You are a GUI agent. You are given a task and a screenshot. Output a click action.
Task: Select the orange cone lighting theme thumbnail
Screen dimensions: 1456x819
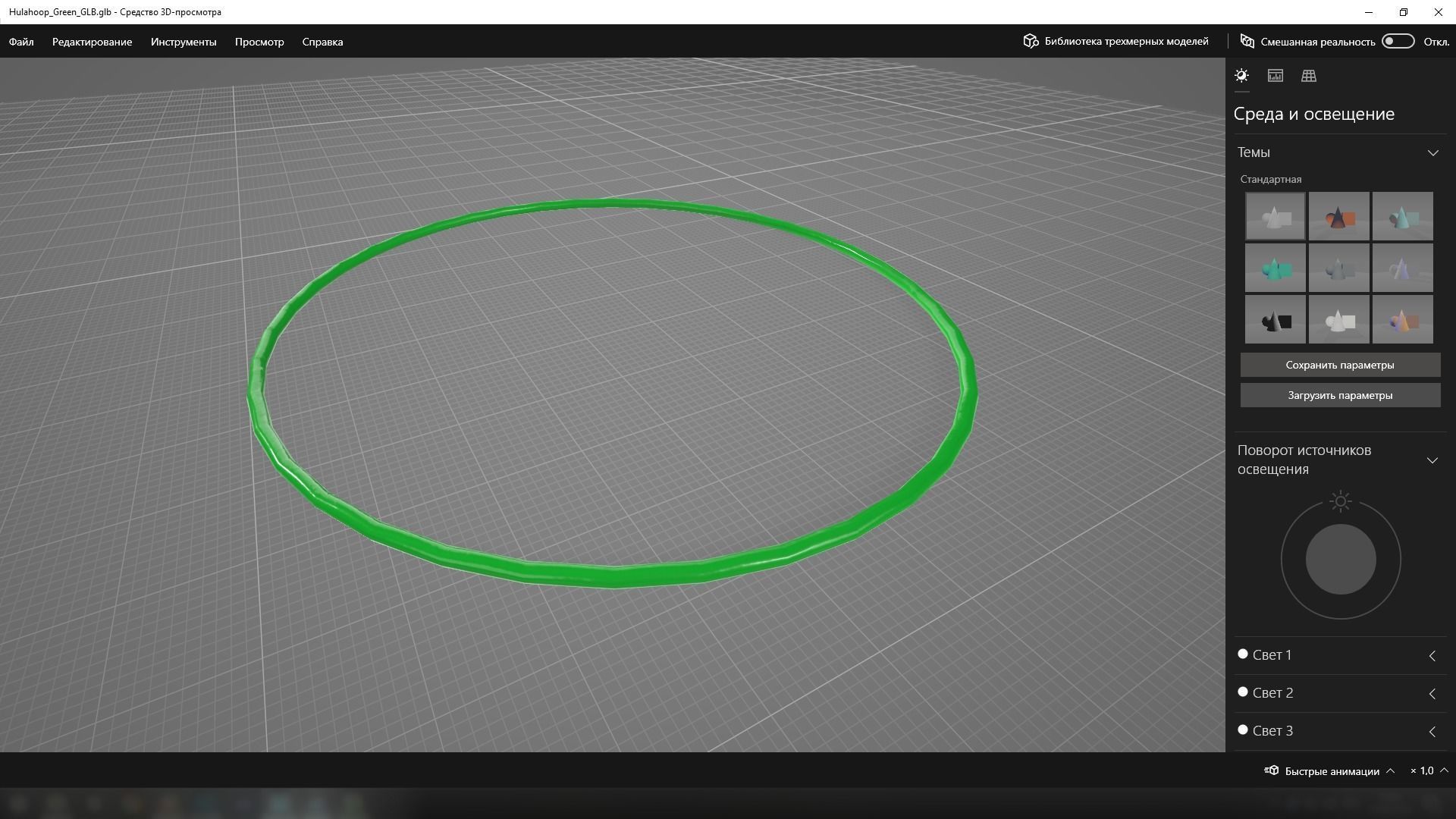pos(1338,217)
